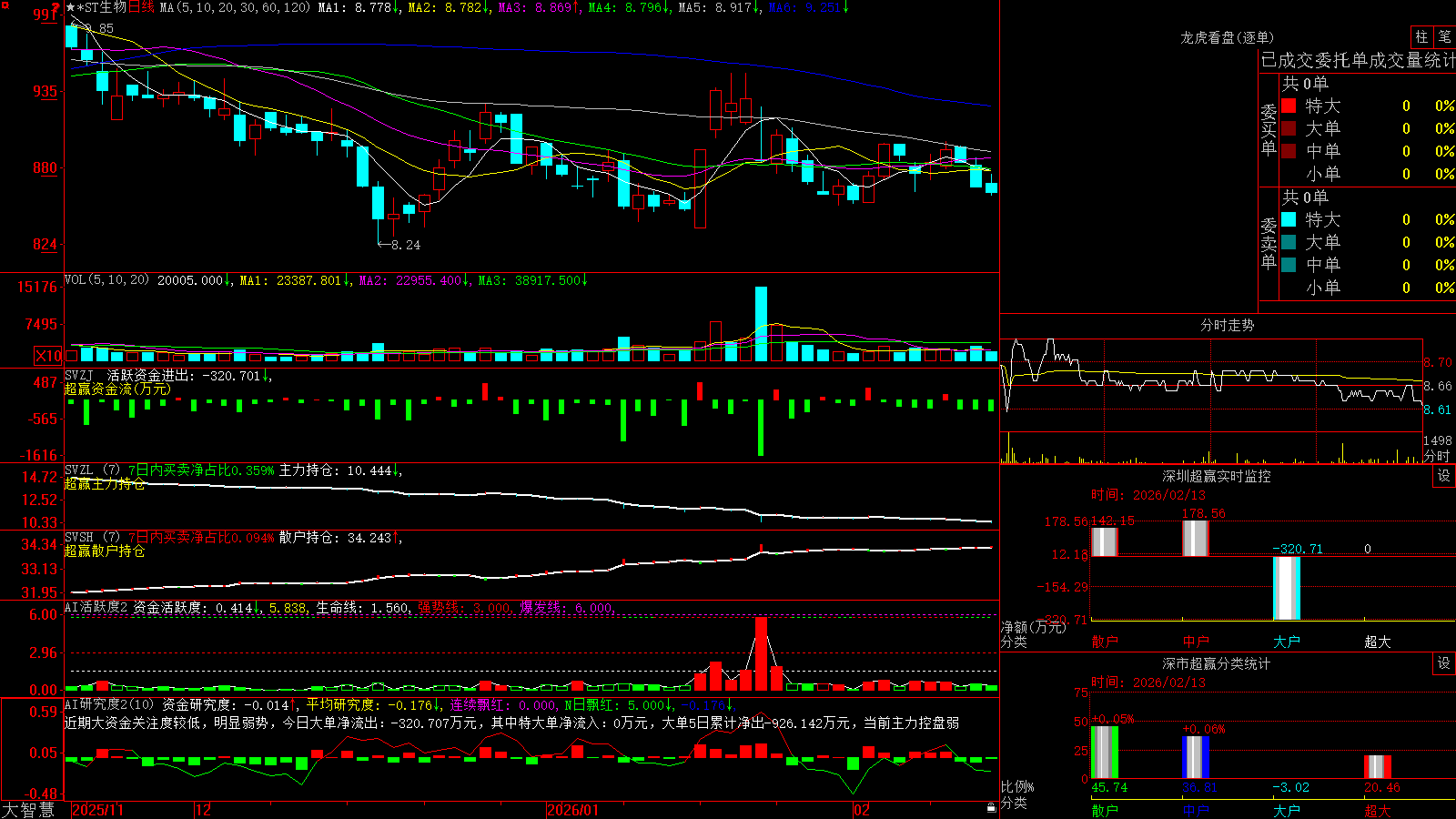Click the 超赢主力持仓 label

pyautogui.click(x=105, y=483)
